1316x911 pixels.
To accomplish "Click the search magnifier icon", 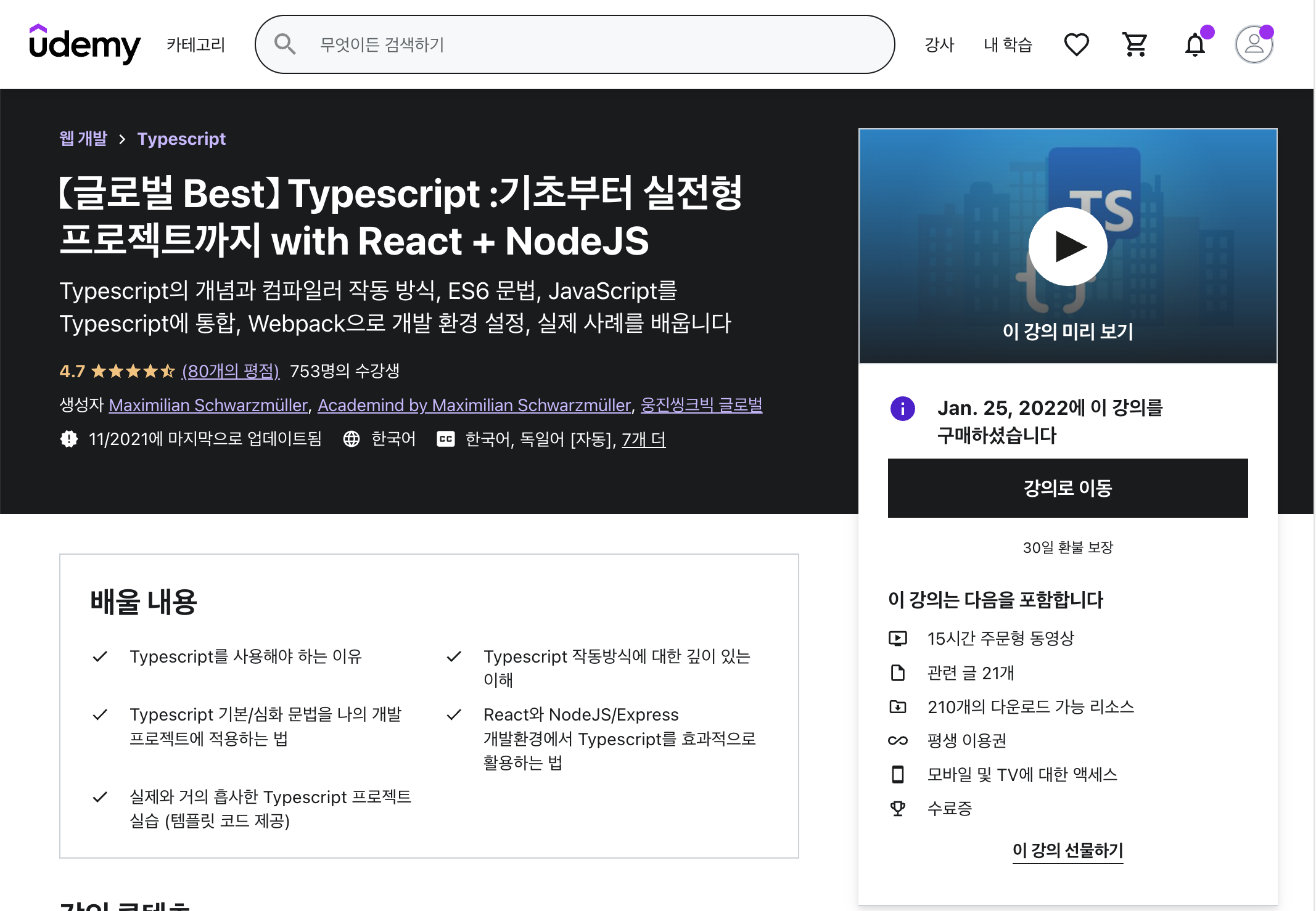I will 285,44.
